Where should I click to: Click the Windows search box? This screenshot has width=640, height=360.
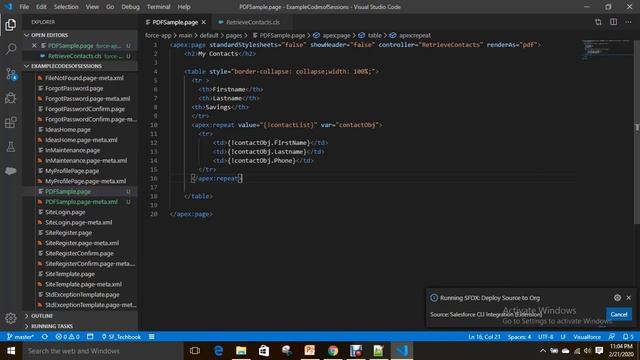(x=102, y=351)
